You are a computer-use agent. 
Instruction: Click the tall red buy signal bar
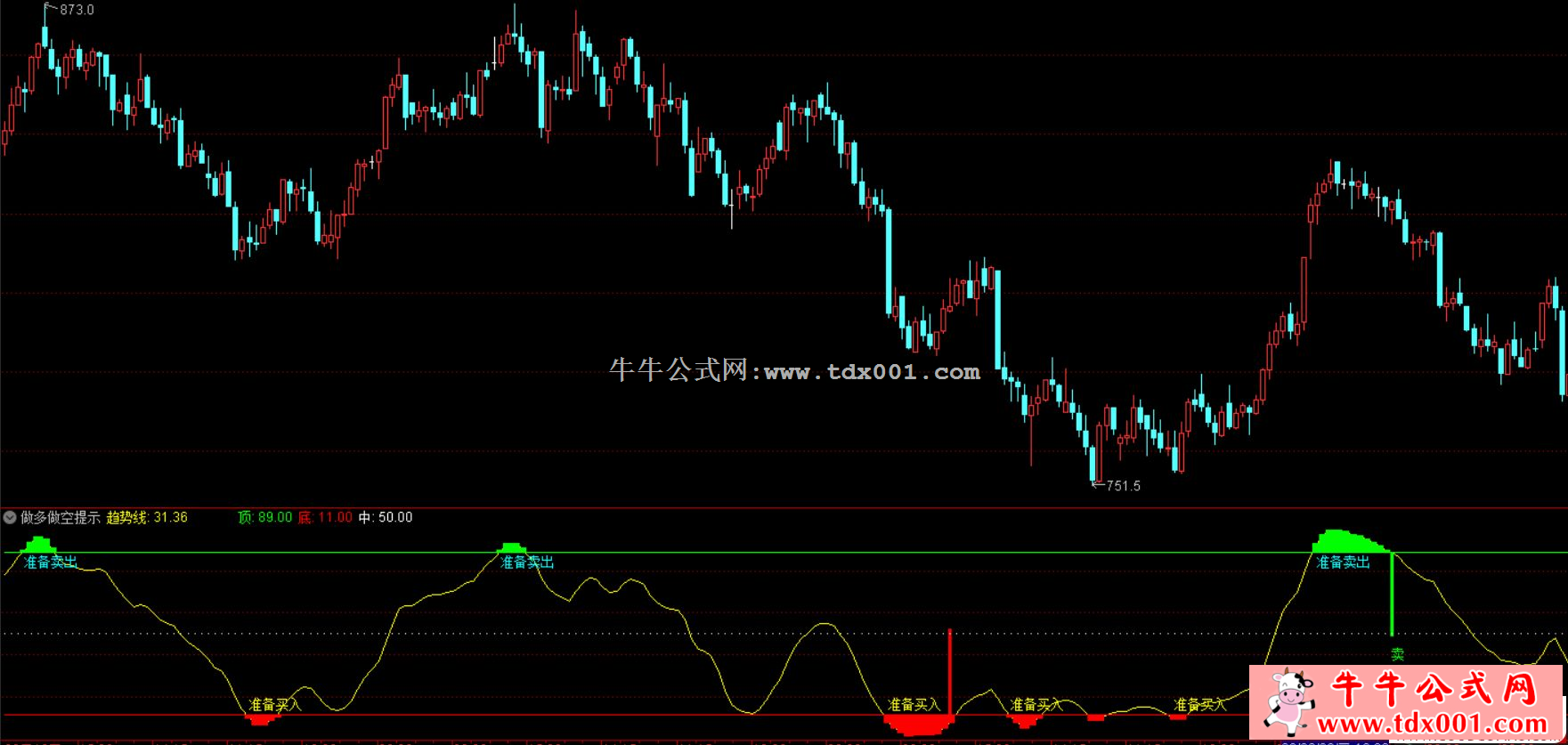950,672
